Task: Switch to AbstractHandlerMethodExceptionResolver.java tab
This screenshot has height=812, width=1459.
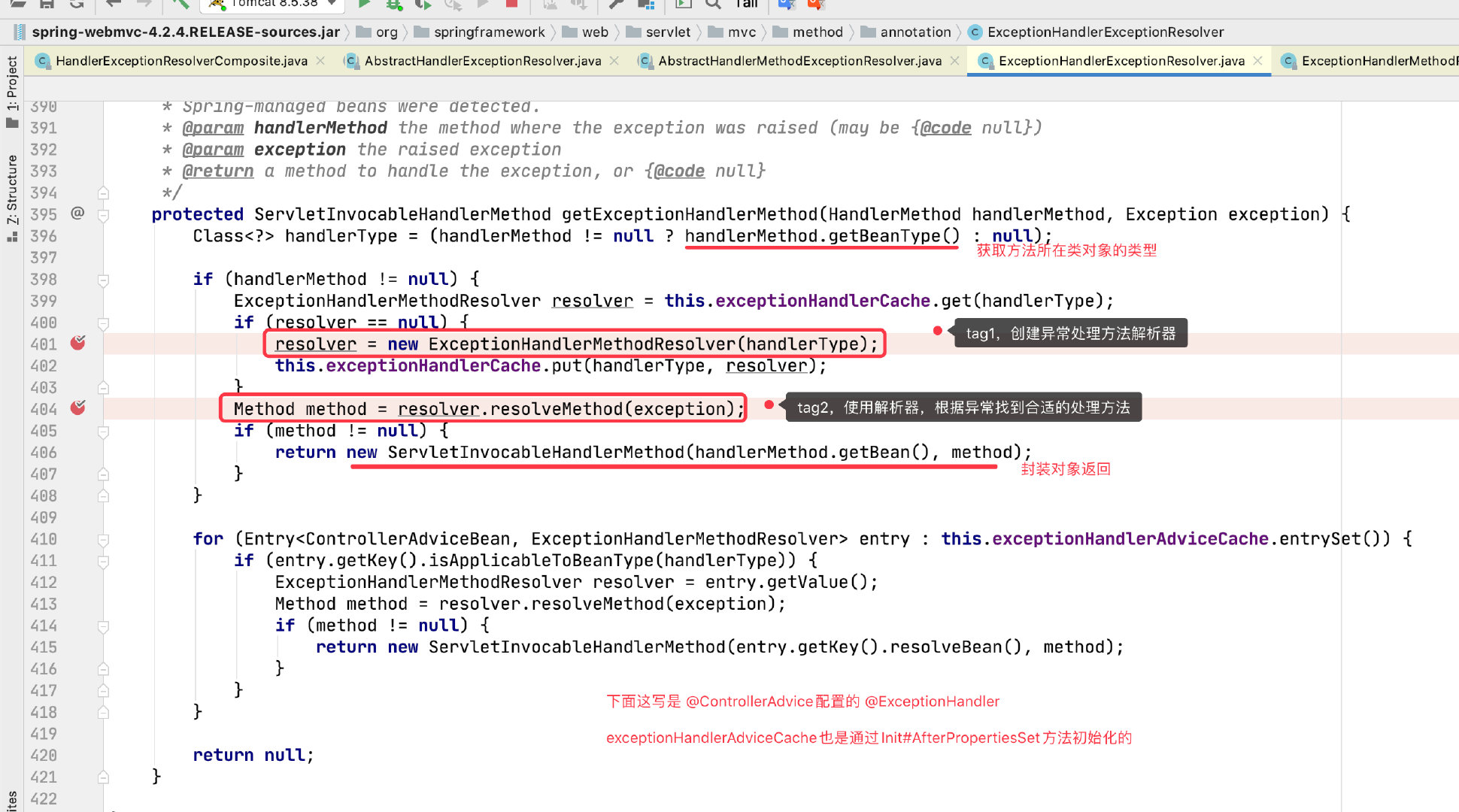Action: (799, 61)
